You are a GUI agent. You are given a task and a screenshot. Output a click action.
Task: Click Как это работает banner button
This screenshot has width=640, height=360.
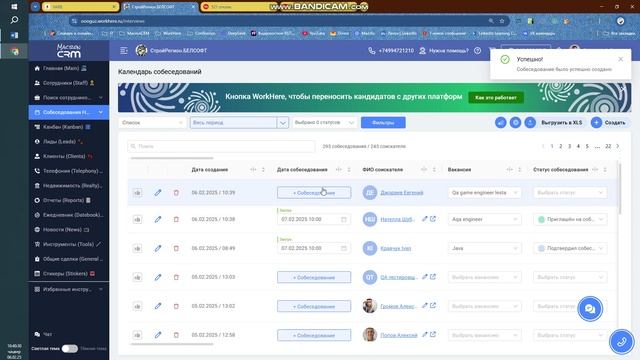496,98
